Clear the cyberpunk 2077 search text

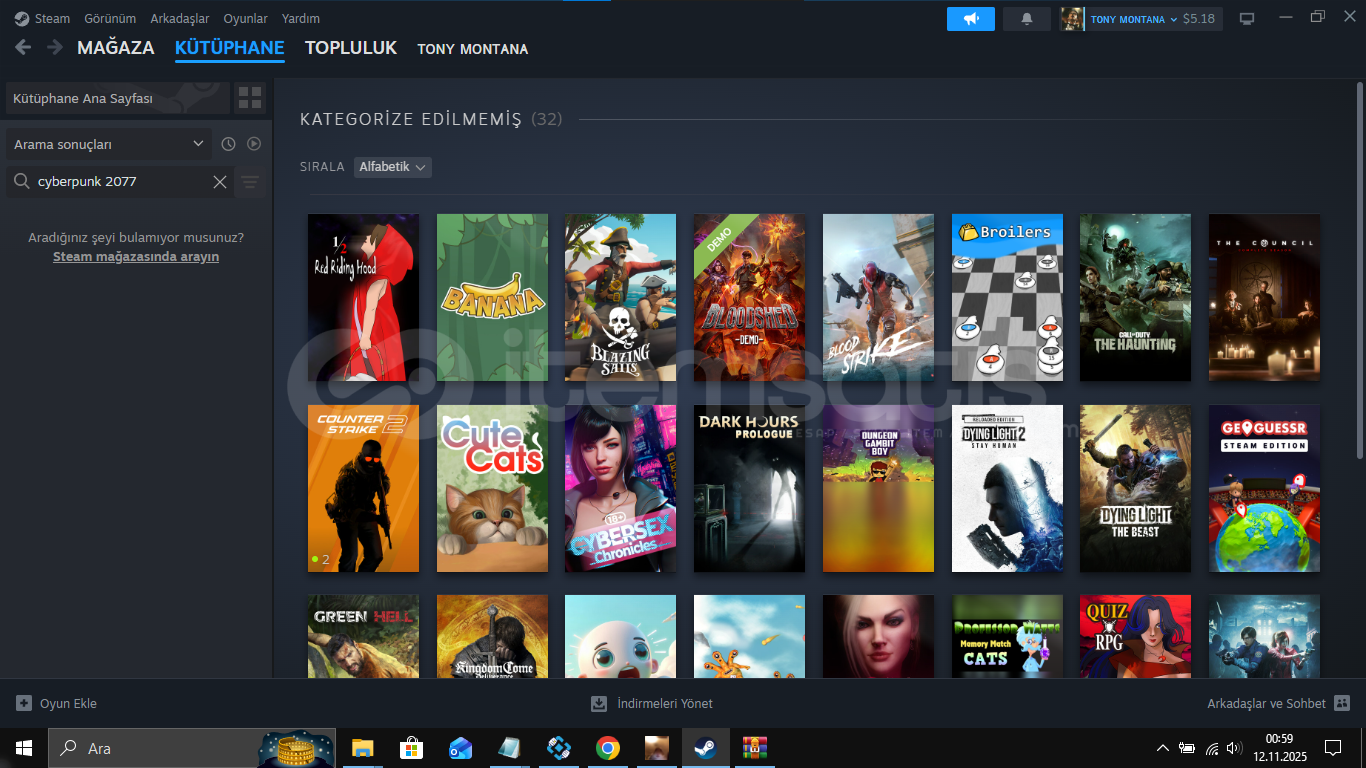[220, 182]
